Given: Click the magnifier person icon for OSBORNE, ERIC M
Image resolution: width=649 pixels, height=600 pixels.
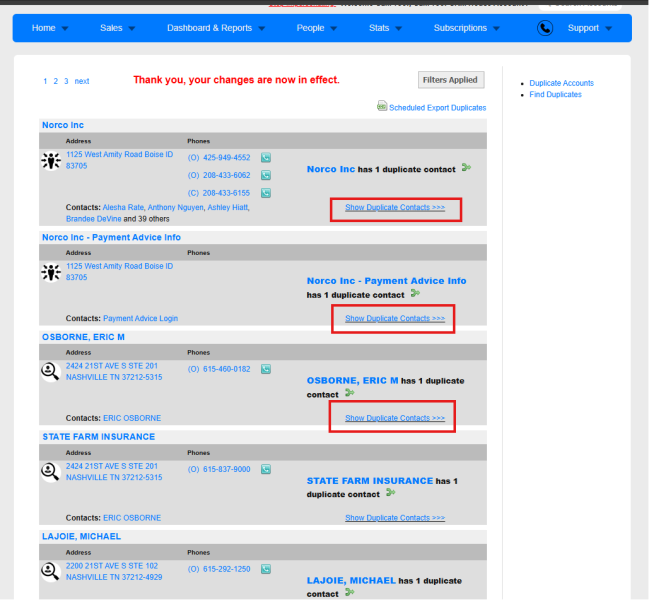Looking at the screenshot, I should pyautogui.click(x=50, y=372).
